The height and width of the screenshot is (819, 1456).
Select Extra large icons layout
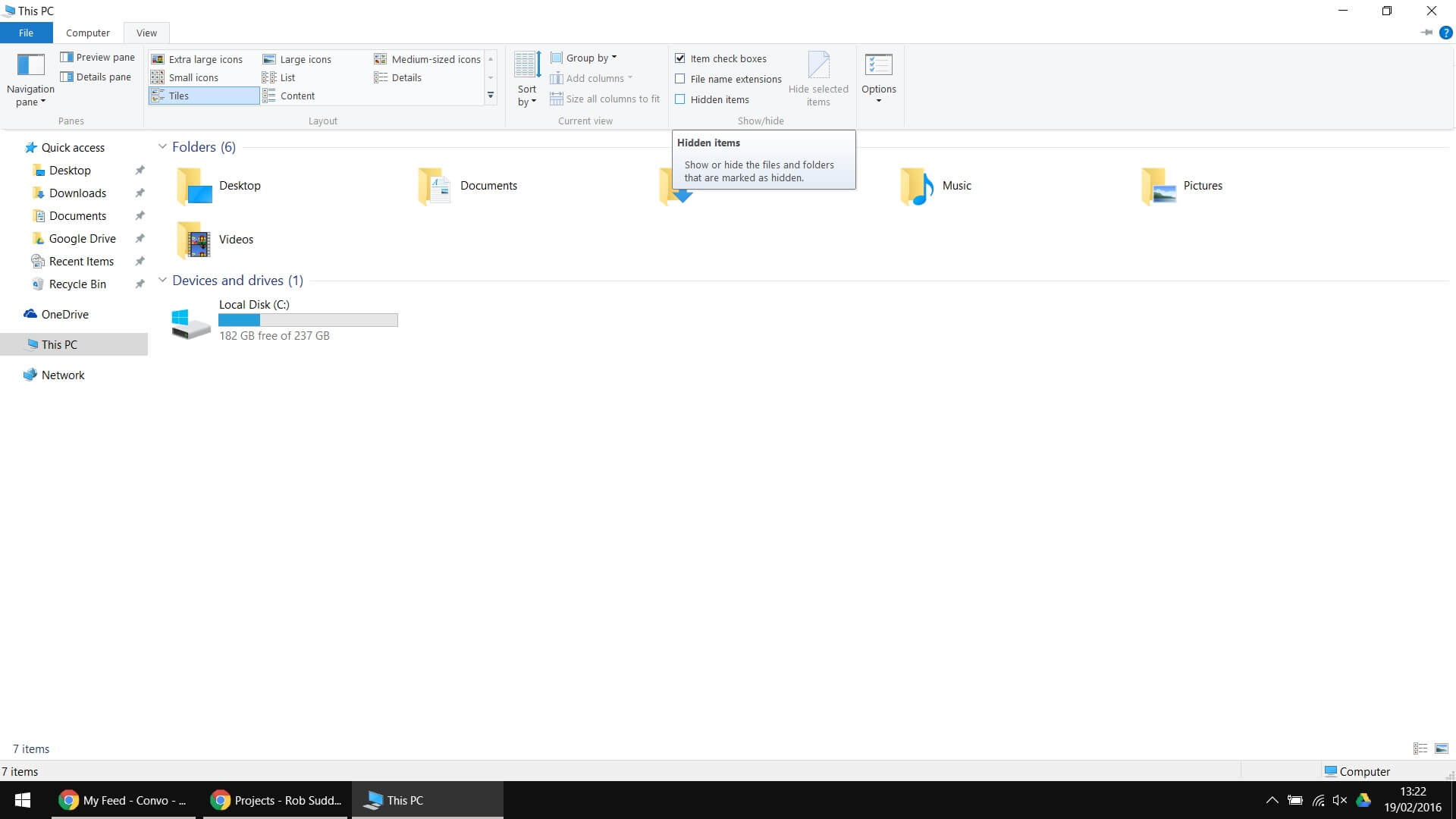pyautogui.click(x=197, y=59)
